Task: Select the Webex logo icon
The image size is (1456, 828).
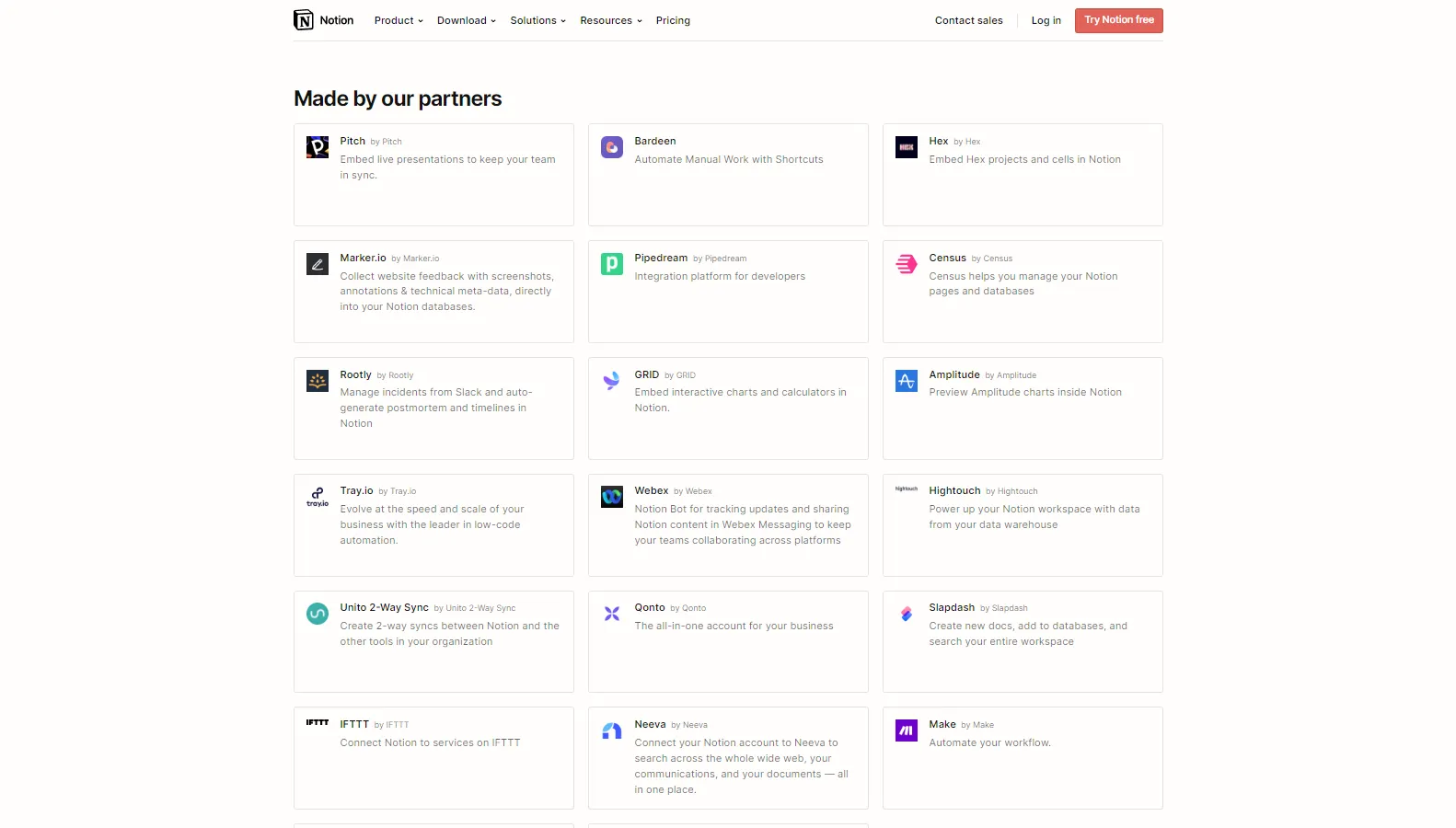Action: point(612,497)
